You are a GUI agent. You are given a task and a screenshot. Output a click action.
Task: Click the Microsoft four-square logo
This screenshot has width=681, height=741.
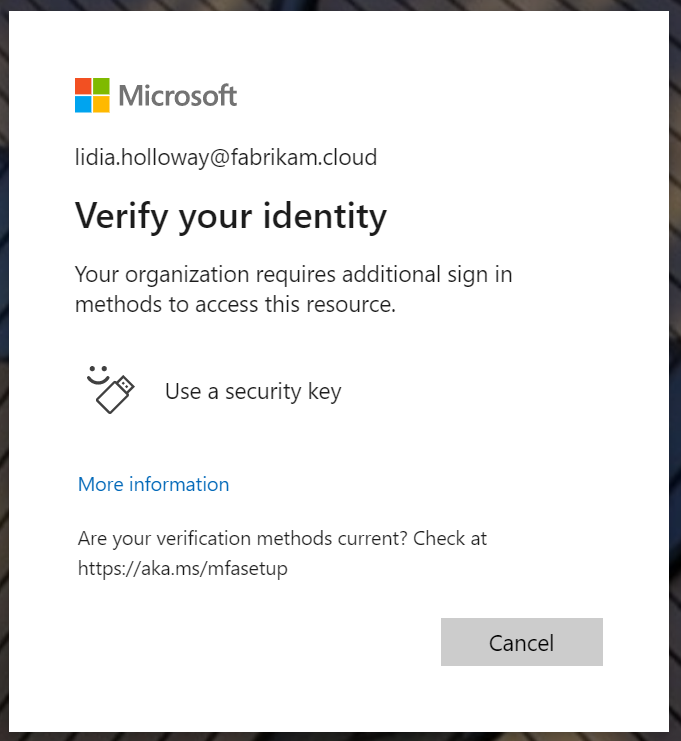click(92, 95)
